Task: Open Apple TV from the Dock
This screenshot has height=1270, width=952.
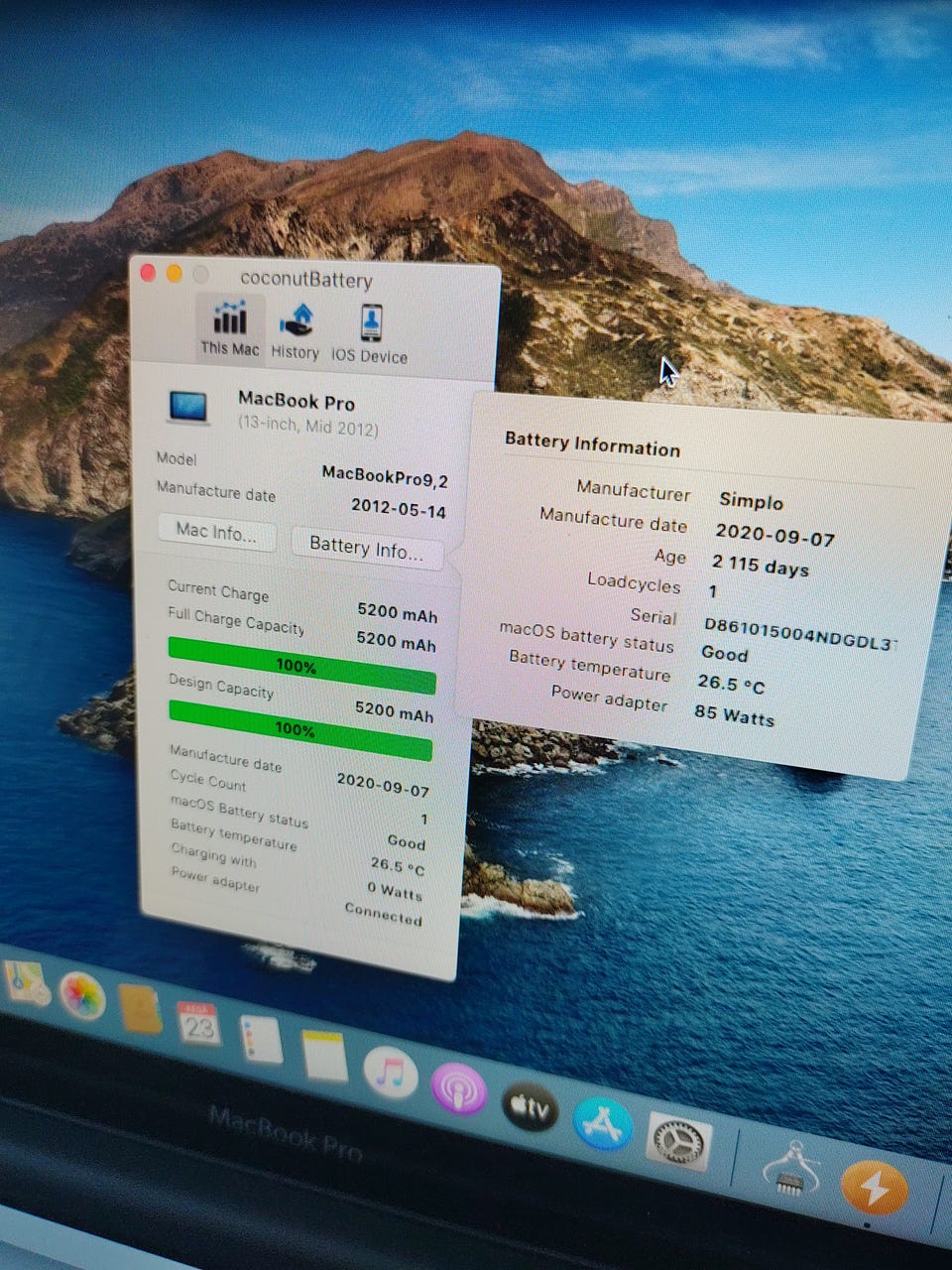Action: click(x=531, y=1107)
